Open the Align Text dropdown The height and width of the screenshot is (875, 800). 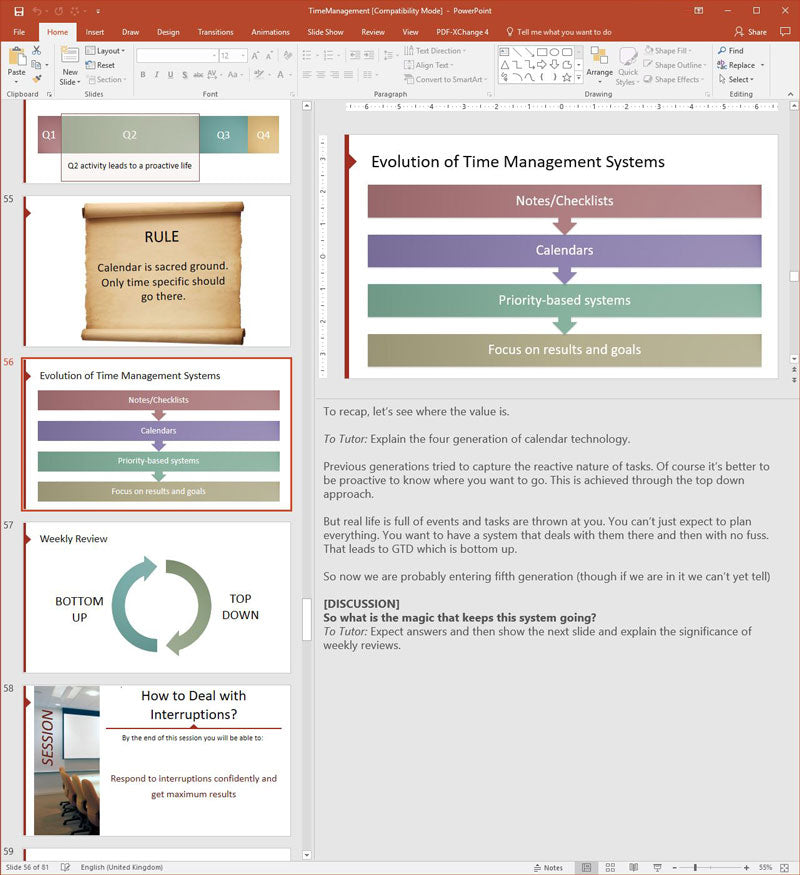tap(428, 65)
